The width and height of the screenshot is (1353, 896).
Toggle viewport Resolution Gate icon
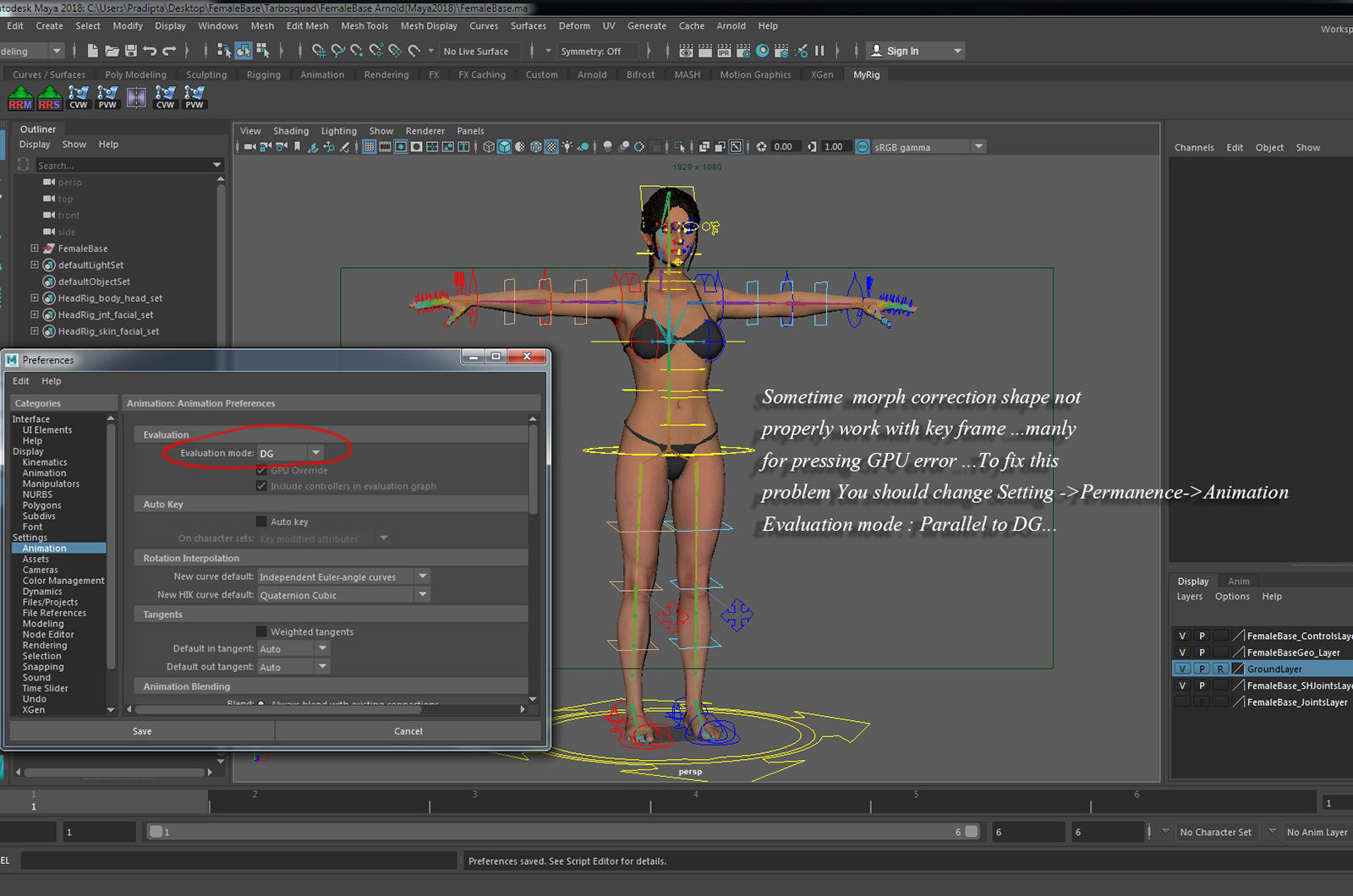click(x=401, y=146)
